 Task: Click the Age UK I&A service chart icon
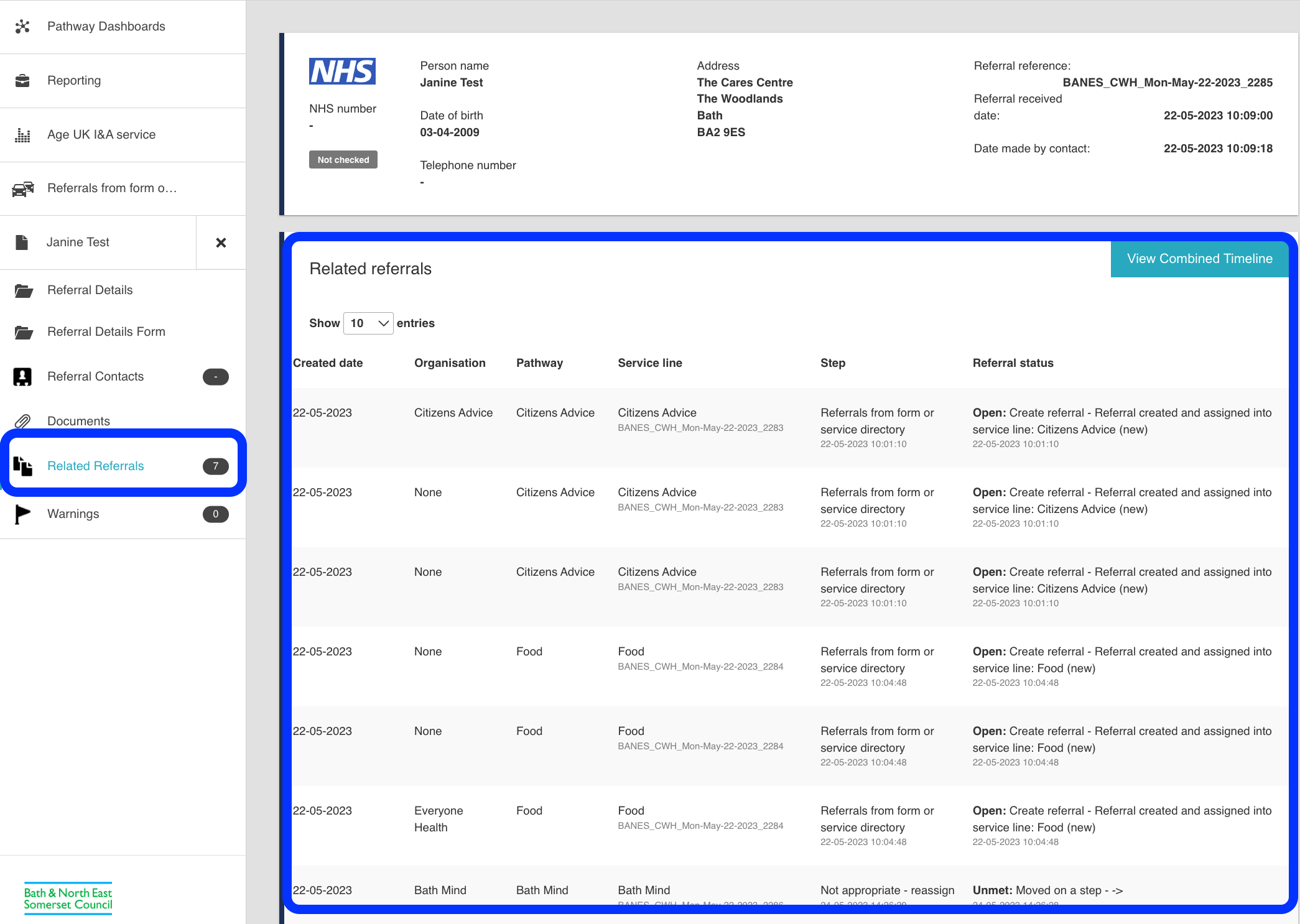click(22, 135)
